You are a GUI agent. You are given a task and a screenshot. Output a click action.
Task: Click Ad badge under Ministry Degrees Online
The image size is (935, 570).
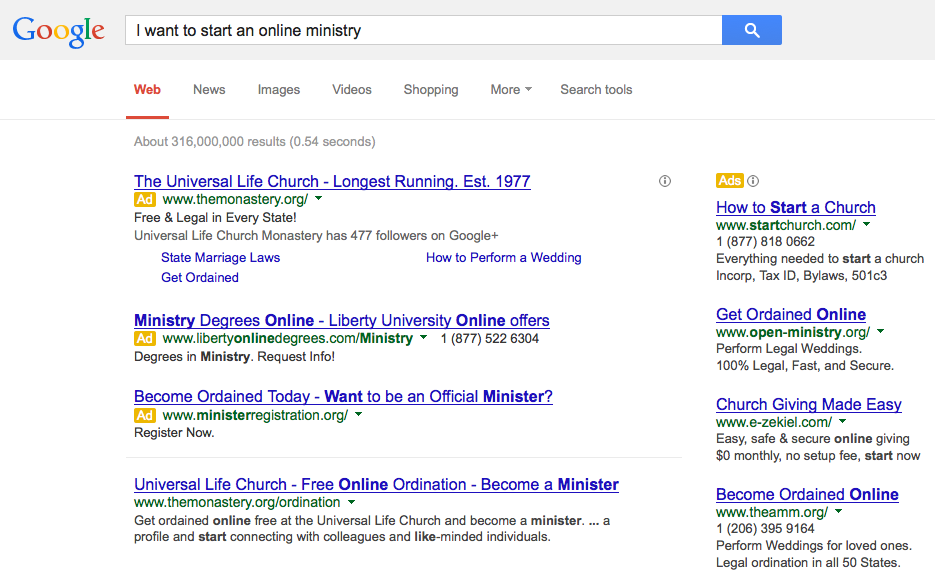(x=145, y=339)
